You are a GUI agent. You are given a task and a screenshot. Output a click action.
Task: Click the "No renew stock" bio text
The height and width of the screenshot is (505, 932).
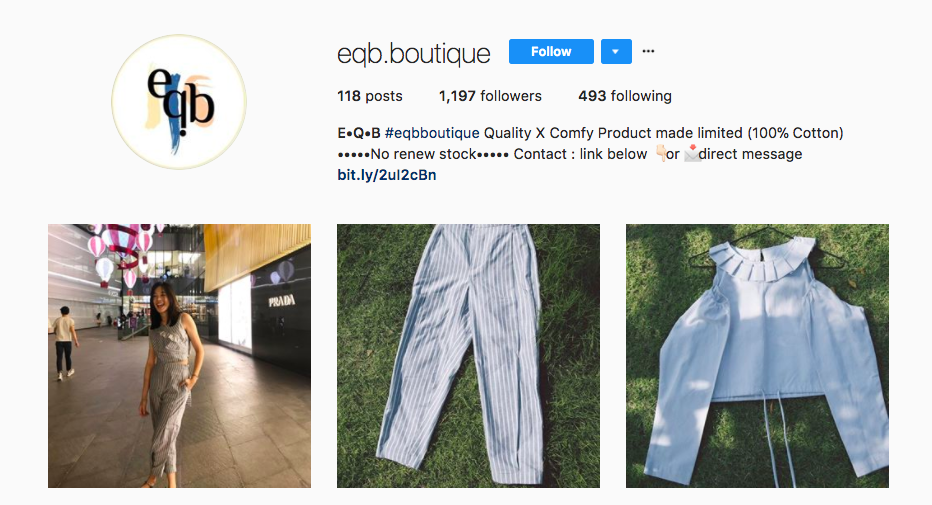pos(423,154)
